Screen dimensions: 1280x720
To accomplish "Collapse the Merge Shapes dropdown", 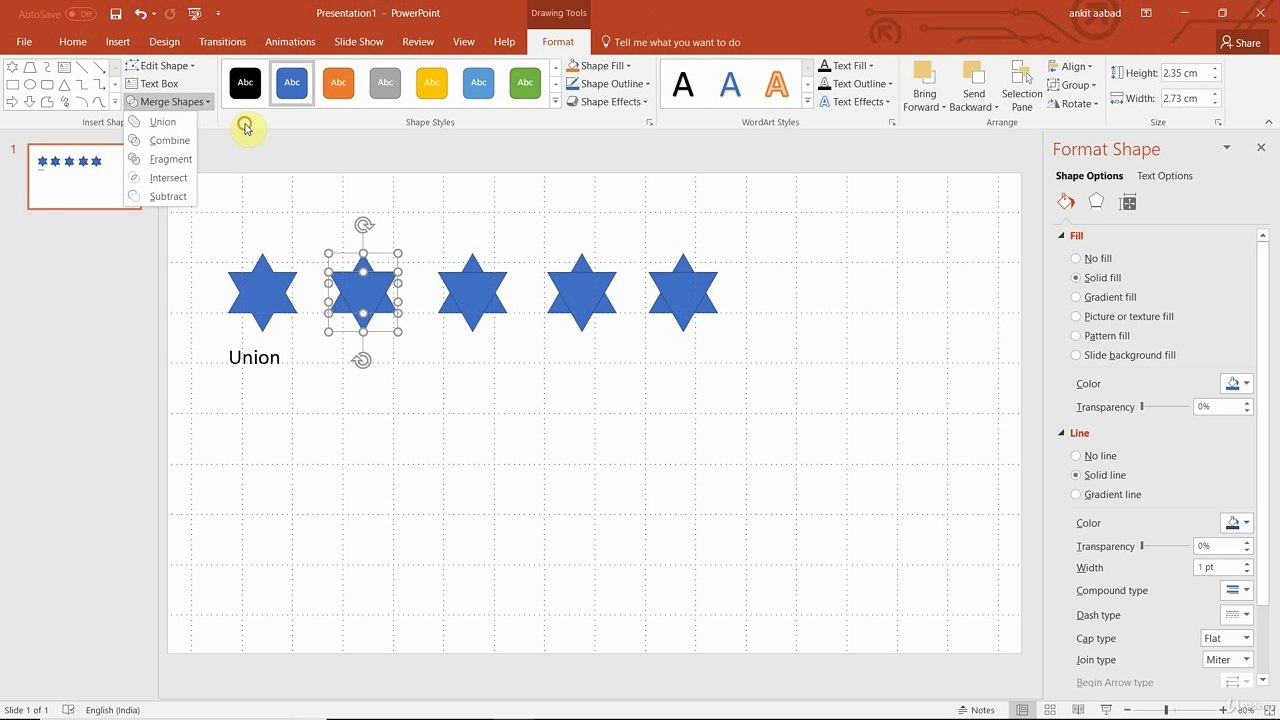I will coord(168,102).
